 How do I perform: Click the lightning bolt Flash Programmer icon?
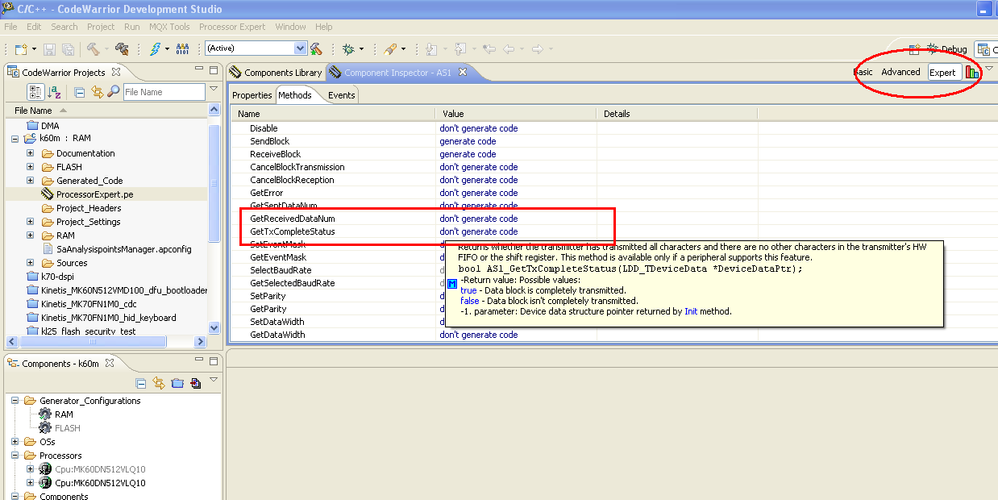[155, 49]
